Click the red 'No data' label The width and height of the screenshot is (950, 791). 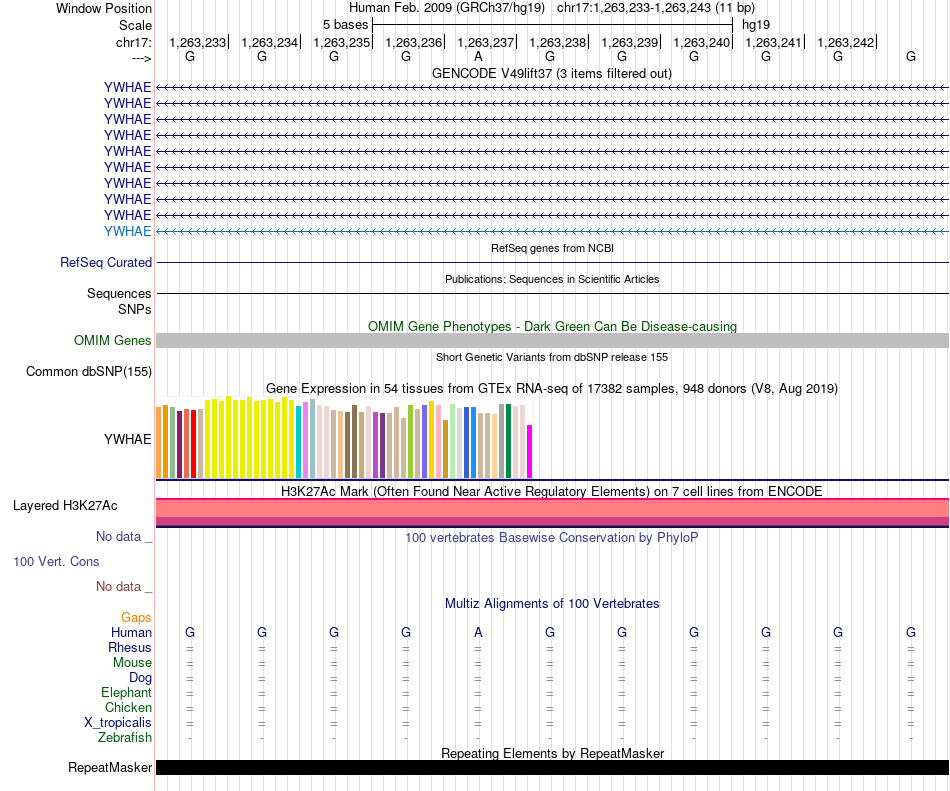[x=124, y=586]
